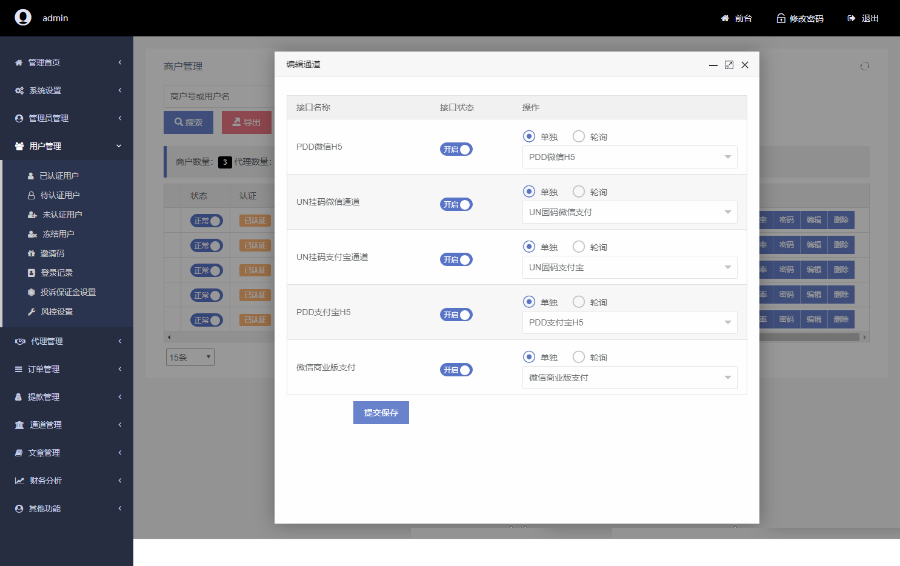Open the 微信商业版支付 channel dropdown

[630, 377]
